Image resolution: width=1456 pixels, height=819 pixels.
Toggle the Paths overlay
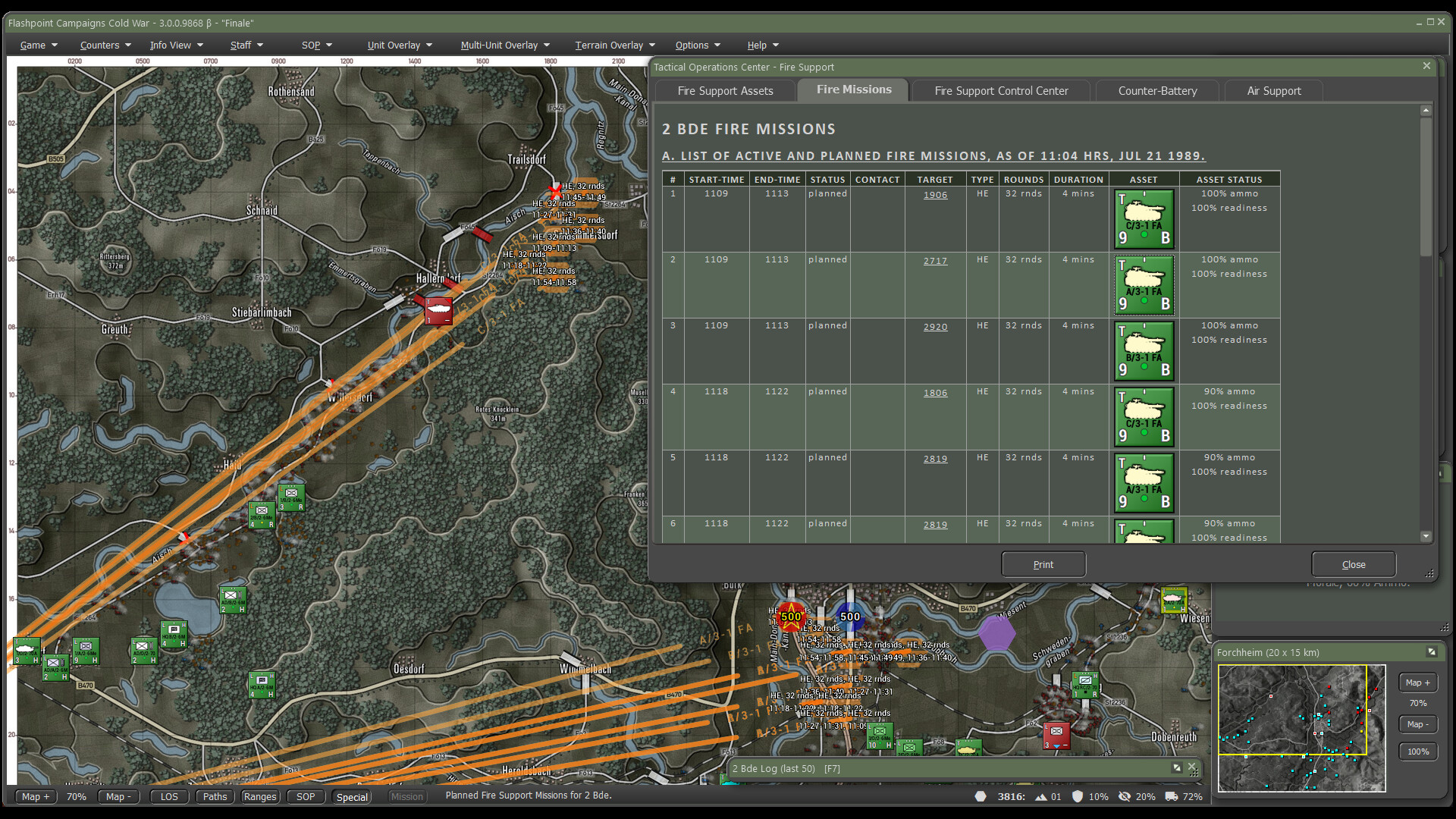215,796
